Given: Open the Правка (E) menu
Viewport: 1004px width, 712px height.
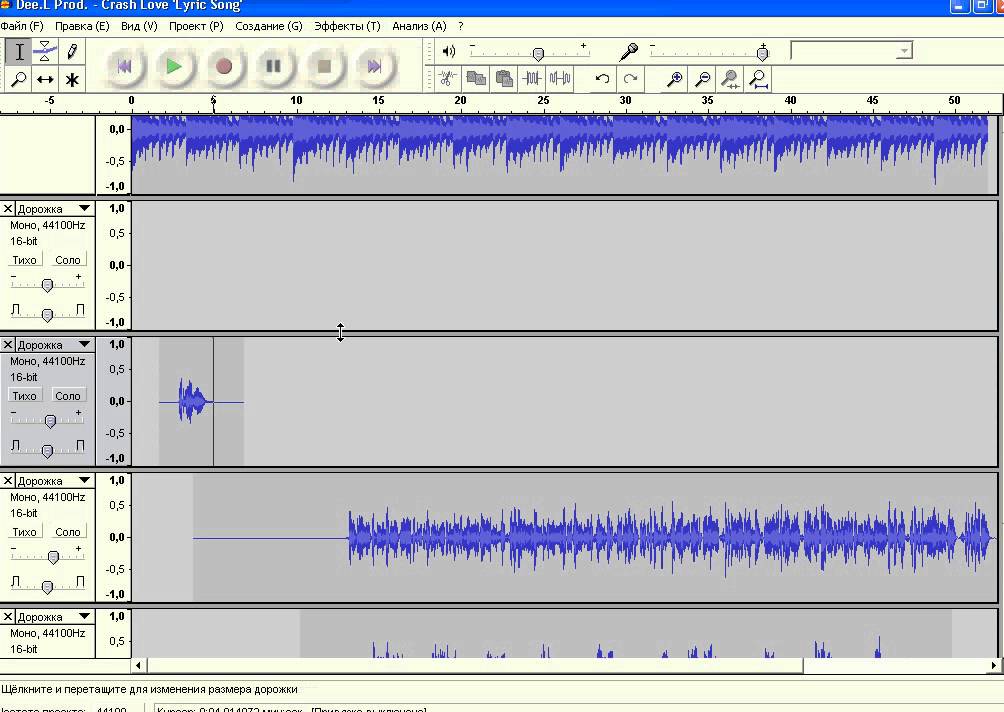Looking at the screenshot, I should tap(82, 26).
